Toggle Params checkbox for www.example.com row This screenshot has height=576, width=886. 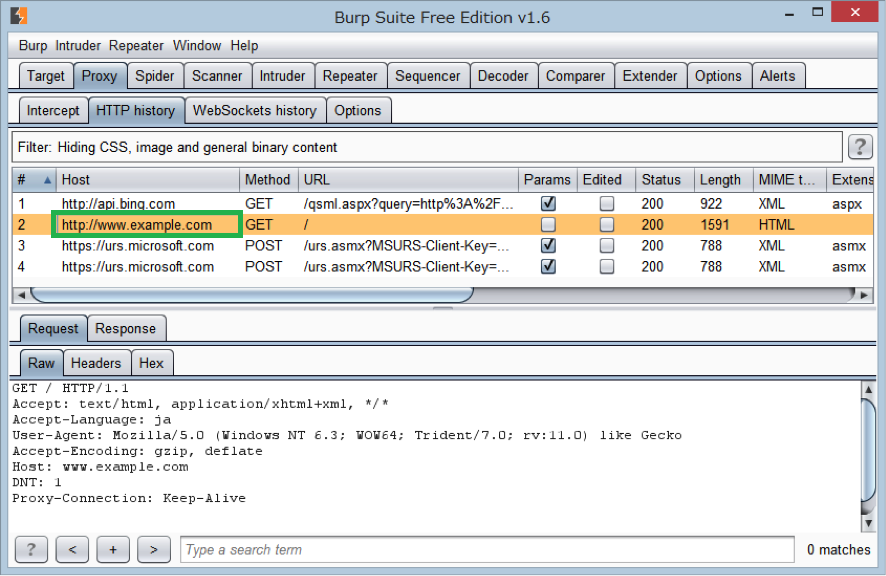(x=548, y=225)
